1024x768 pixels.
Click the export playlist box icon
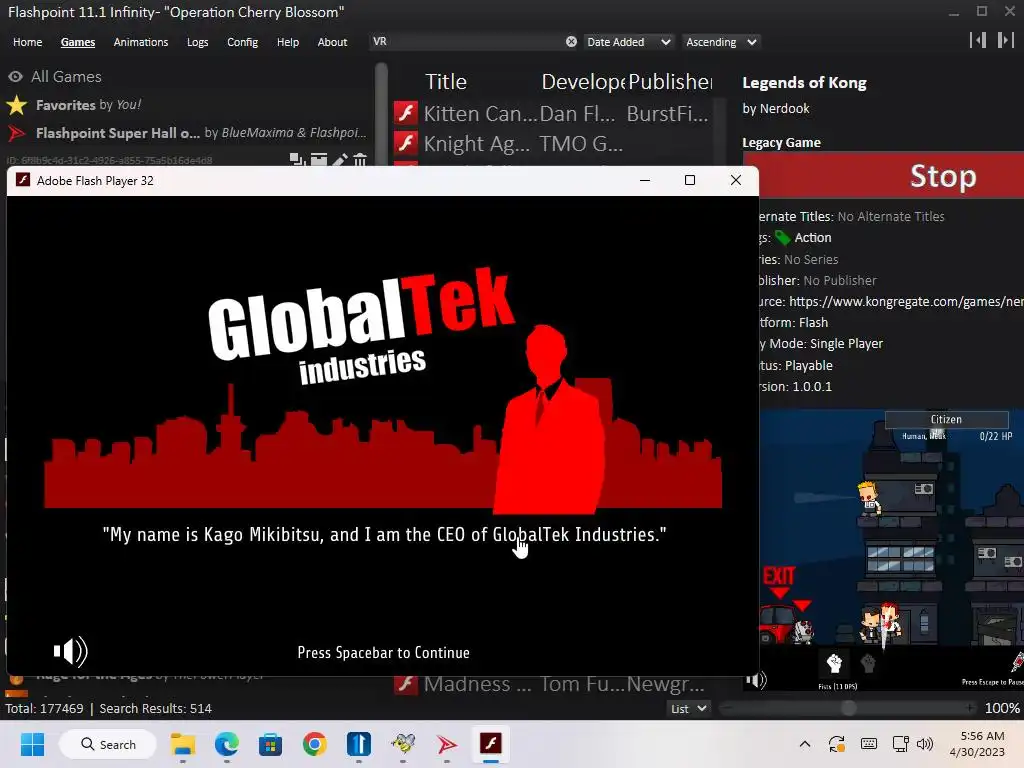coord(319,159)
